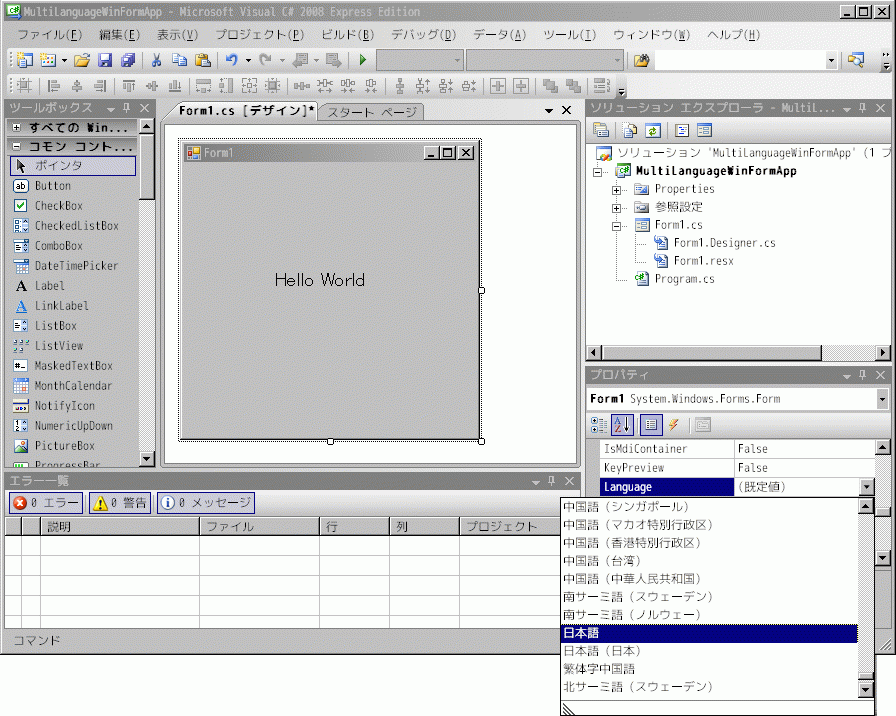Click the Hello World label on the form
Screen dimensions: 896x716
point(319,280)
